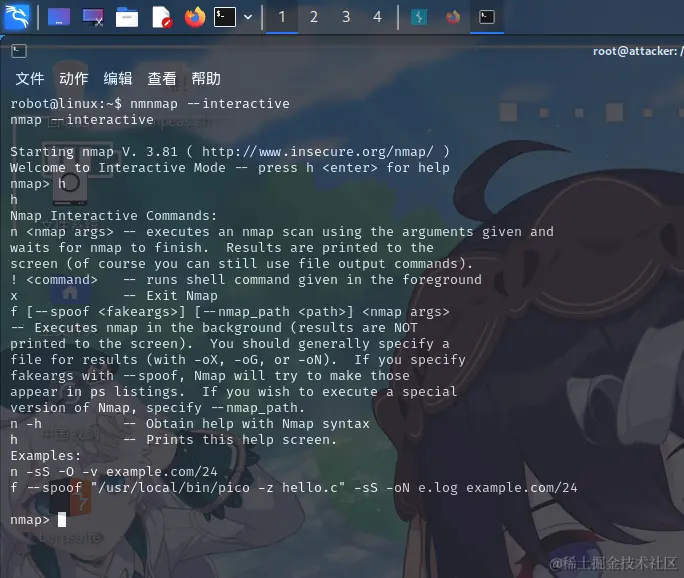This screenshot has width=684, height=578.
Task: Open the 帮助 (Help) menu
Action: tap(206, 79)
